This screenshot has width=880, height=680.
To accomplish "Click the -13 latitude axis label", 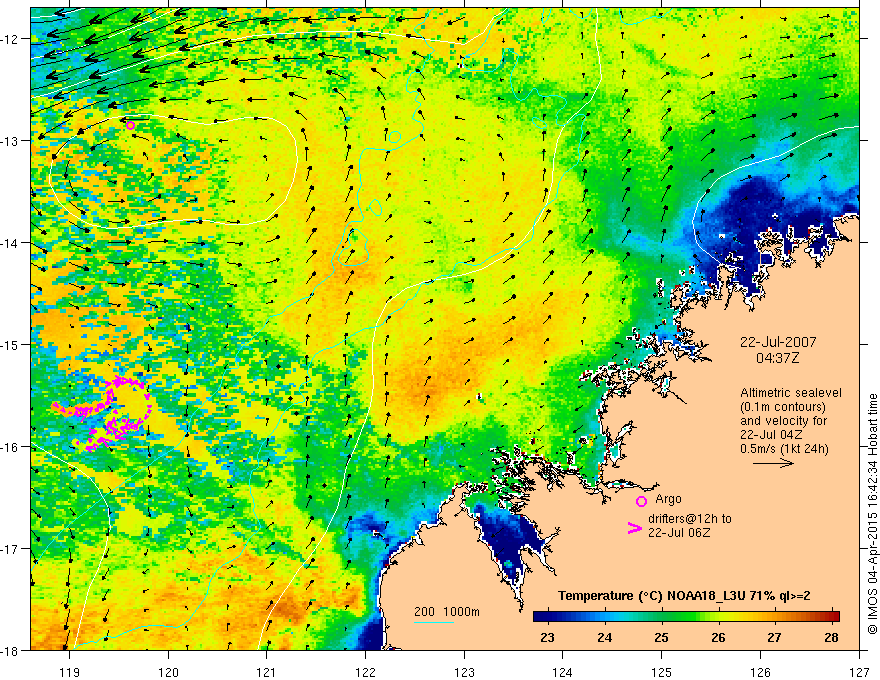I will pos(10,141).
